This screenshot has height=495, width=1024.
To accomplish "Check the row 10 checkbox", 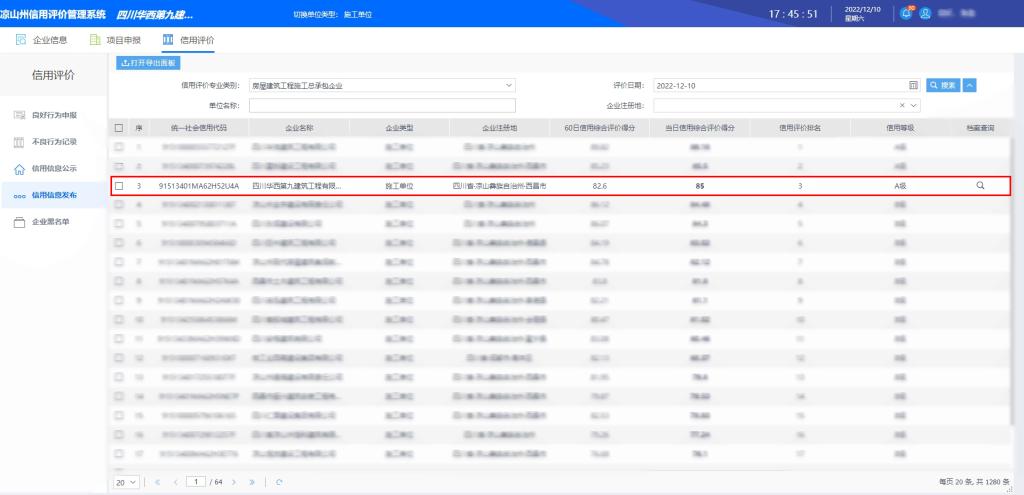I will [x=119, y=320].
